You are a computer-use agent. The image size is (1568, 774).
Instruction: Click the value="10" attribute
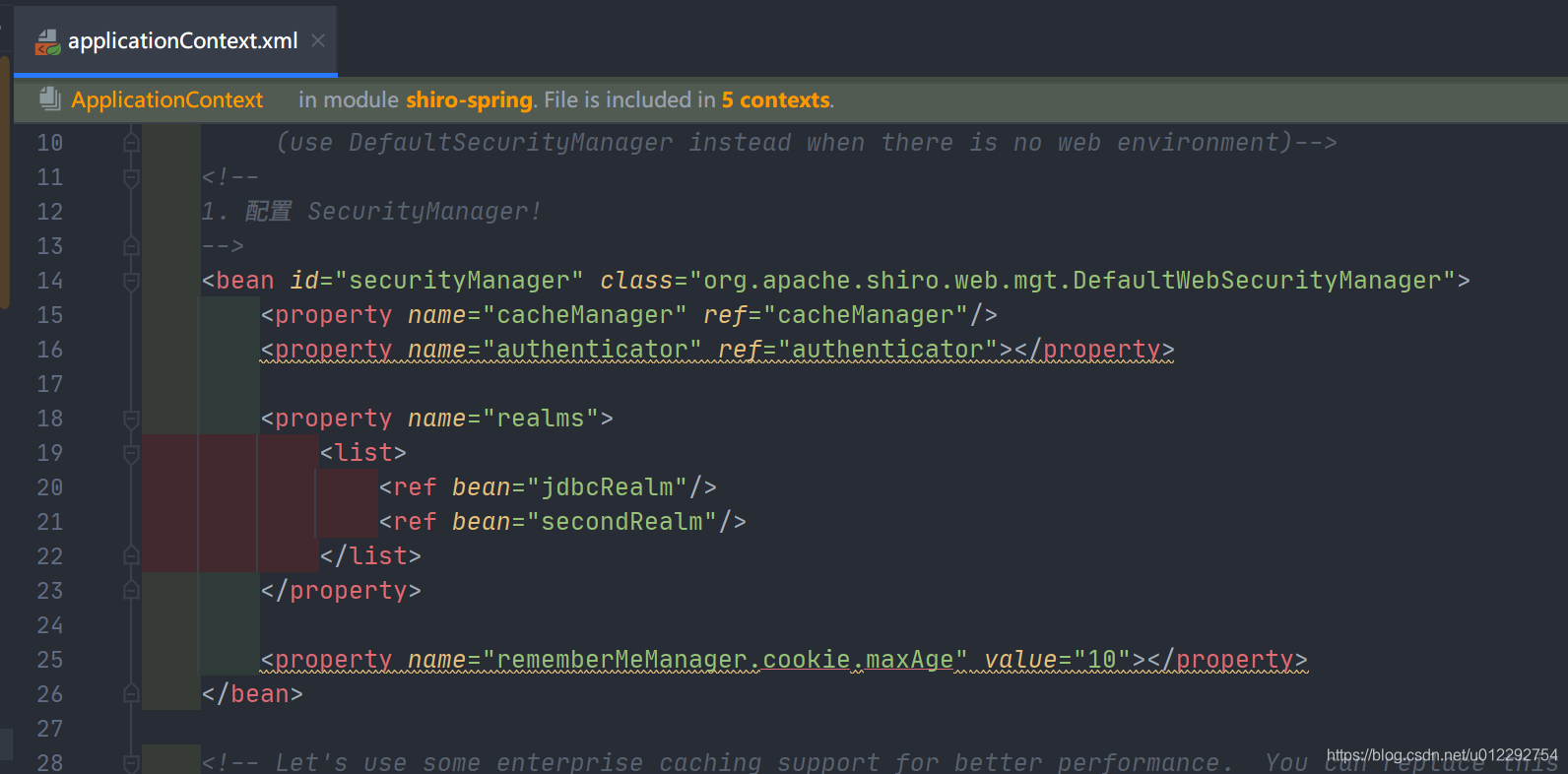1058,660
